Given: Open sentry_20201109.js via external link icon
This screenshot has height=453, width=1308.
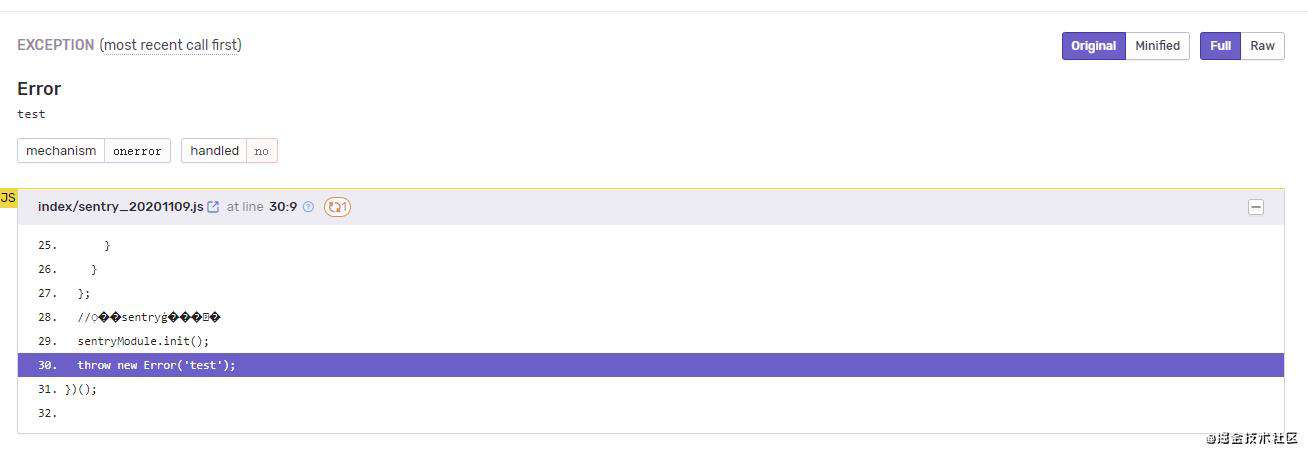Looking at the screenshot, I should pos(213,207).
